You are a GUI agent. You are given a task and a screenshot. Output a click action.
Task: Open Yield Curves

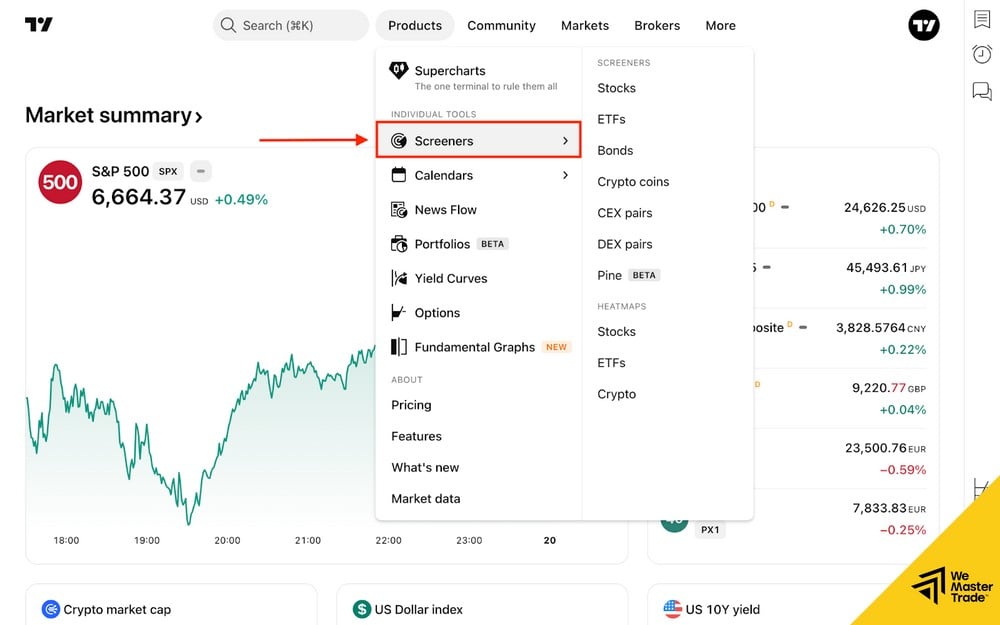pos(451,278)
